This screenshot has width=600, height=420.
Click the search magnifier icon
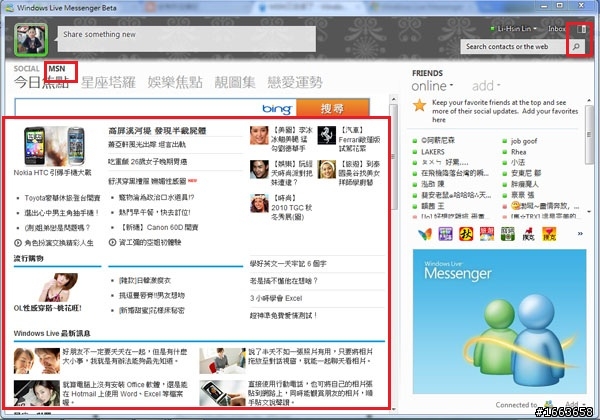[577, 46]
